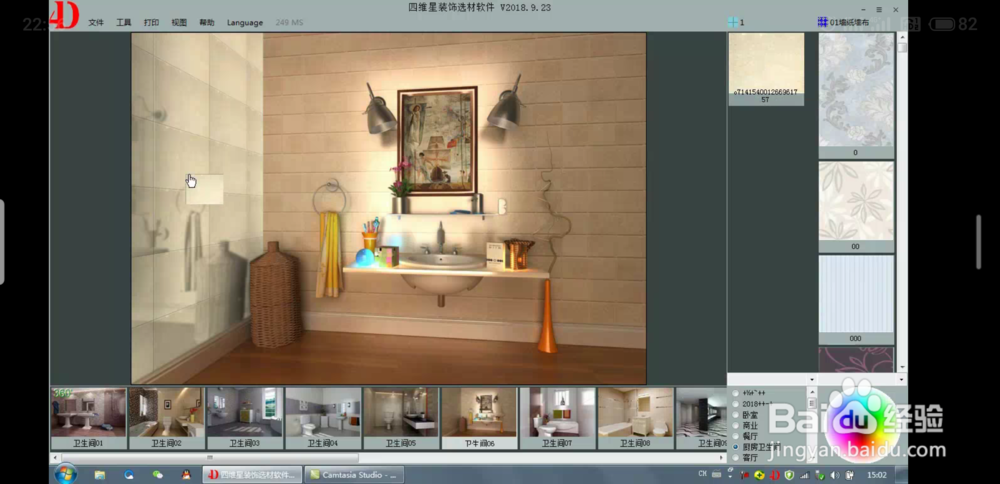Viewport: 1000px width, 484px height.
Task: Select the 2018 category radio option
Action: (751, 404)
